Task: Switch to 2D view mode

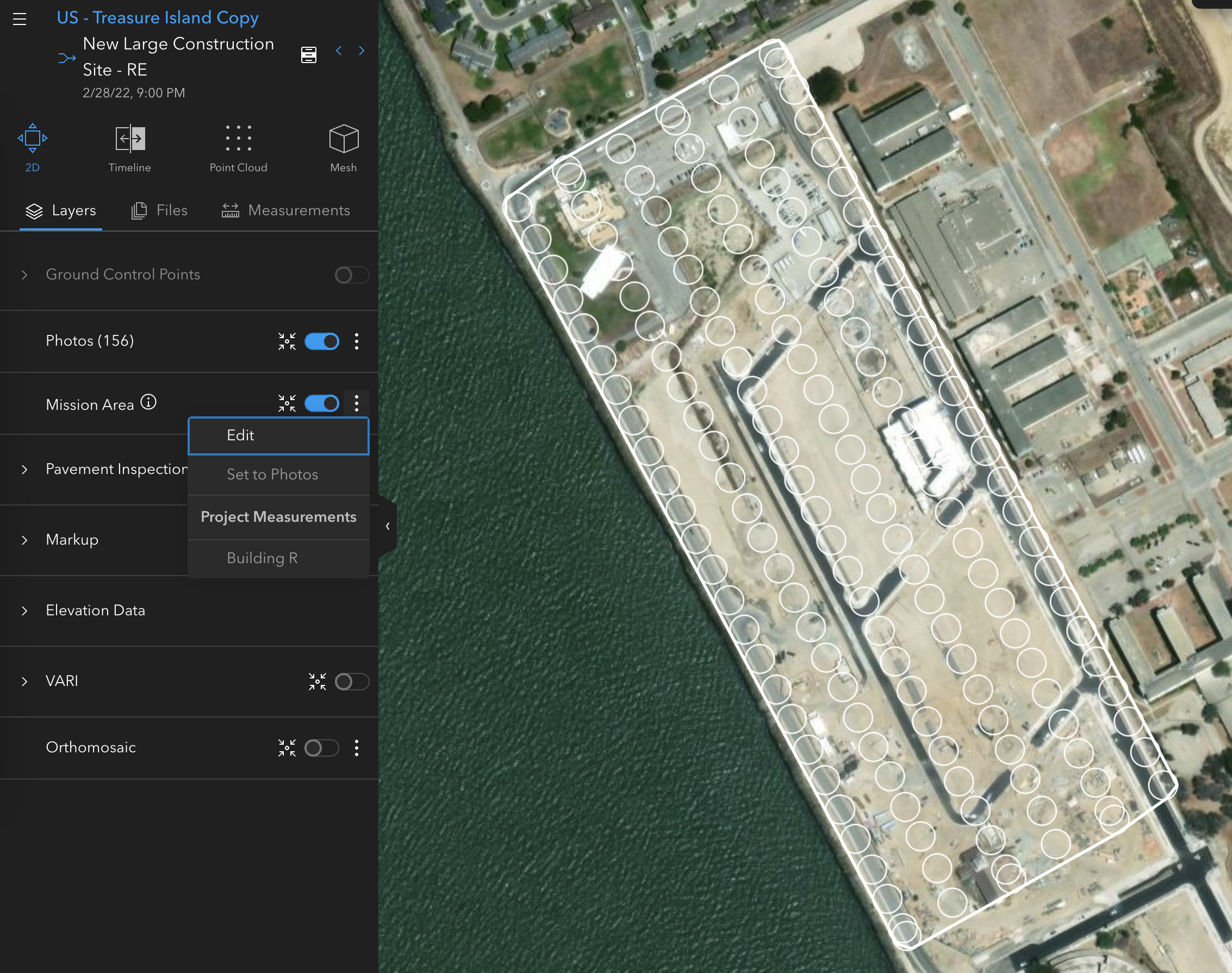Action: [33, 147]
